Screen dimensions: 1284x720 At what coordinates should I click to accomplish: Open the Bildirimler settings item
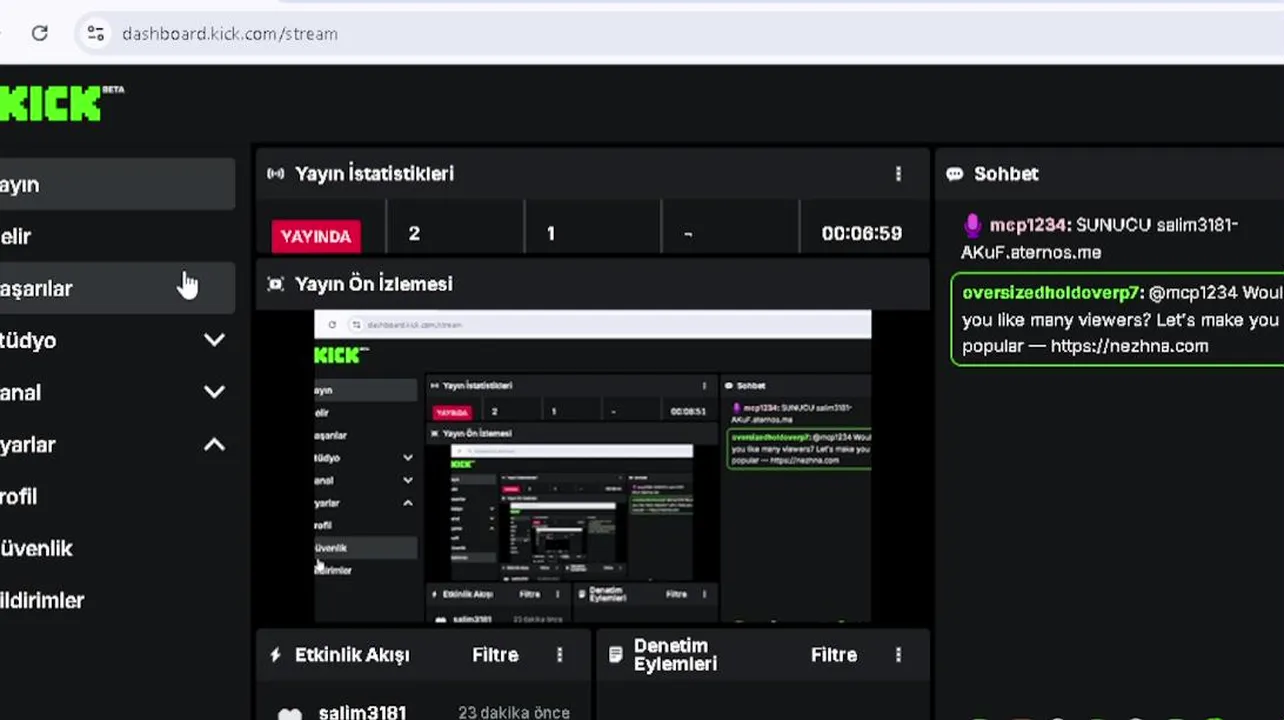pyautogui.click(x=117, y=600)
